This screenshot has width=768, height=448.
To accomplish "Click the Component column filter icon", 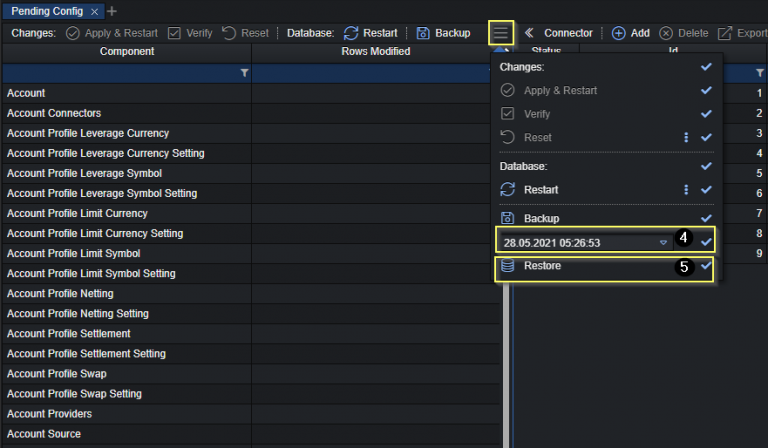I will pyautogui.click(x=244, y=73).
